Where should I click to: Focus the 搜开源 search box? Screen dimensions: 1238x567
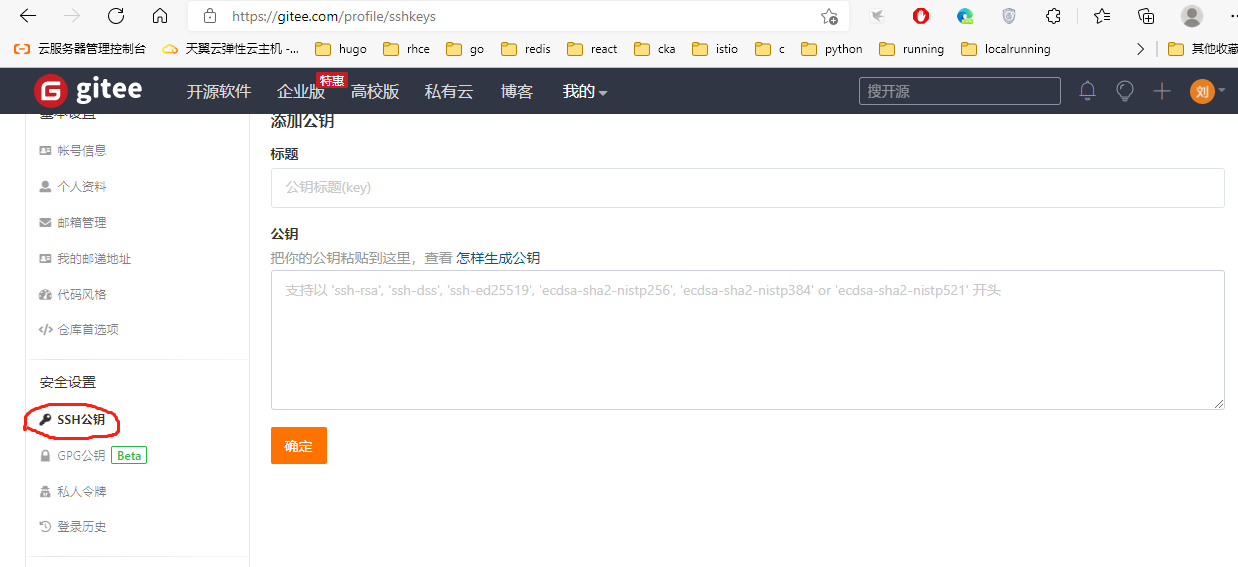960,91
